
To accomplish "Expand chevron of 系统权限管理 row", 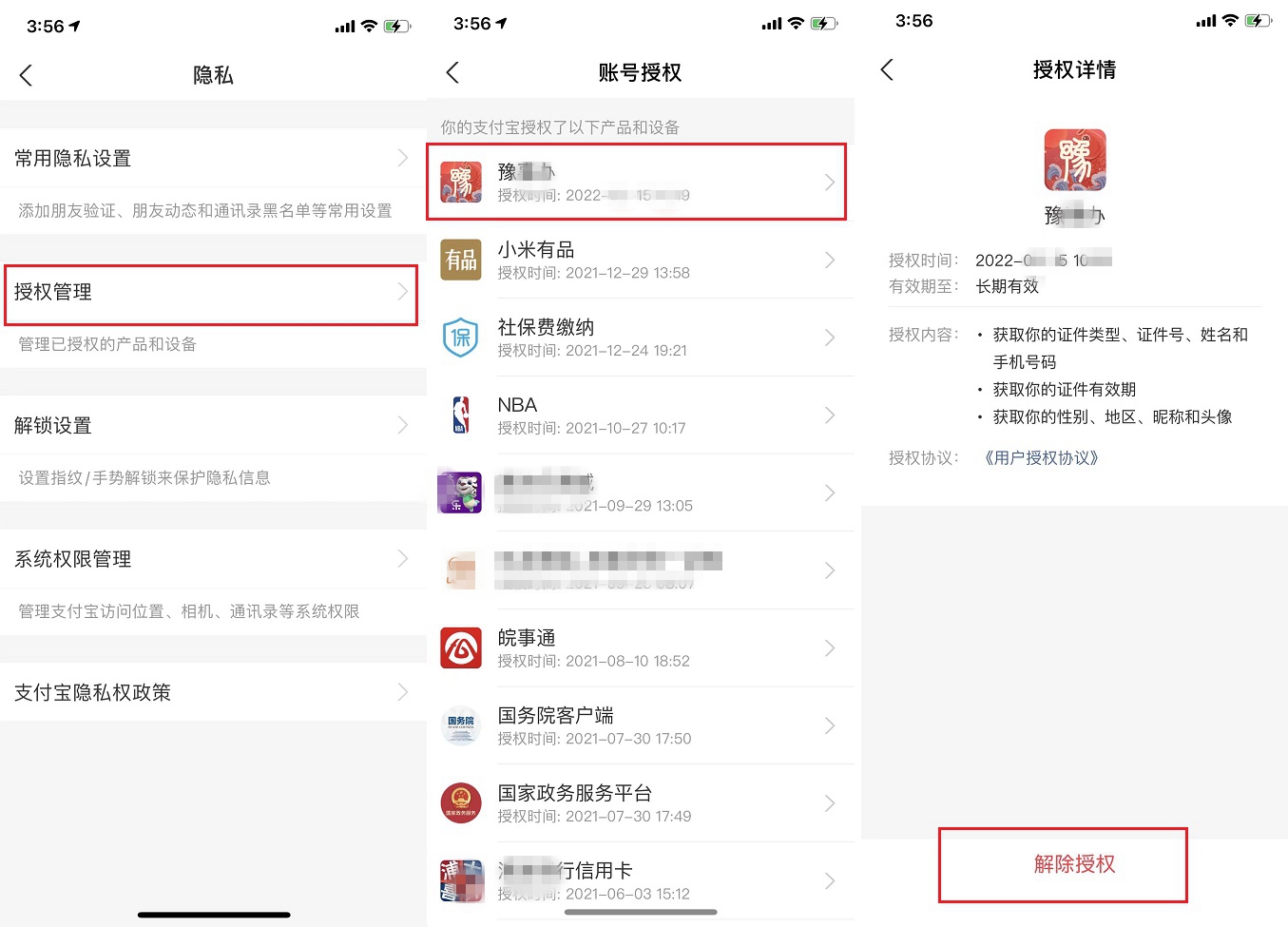I will click(x=403, y=559).
